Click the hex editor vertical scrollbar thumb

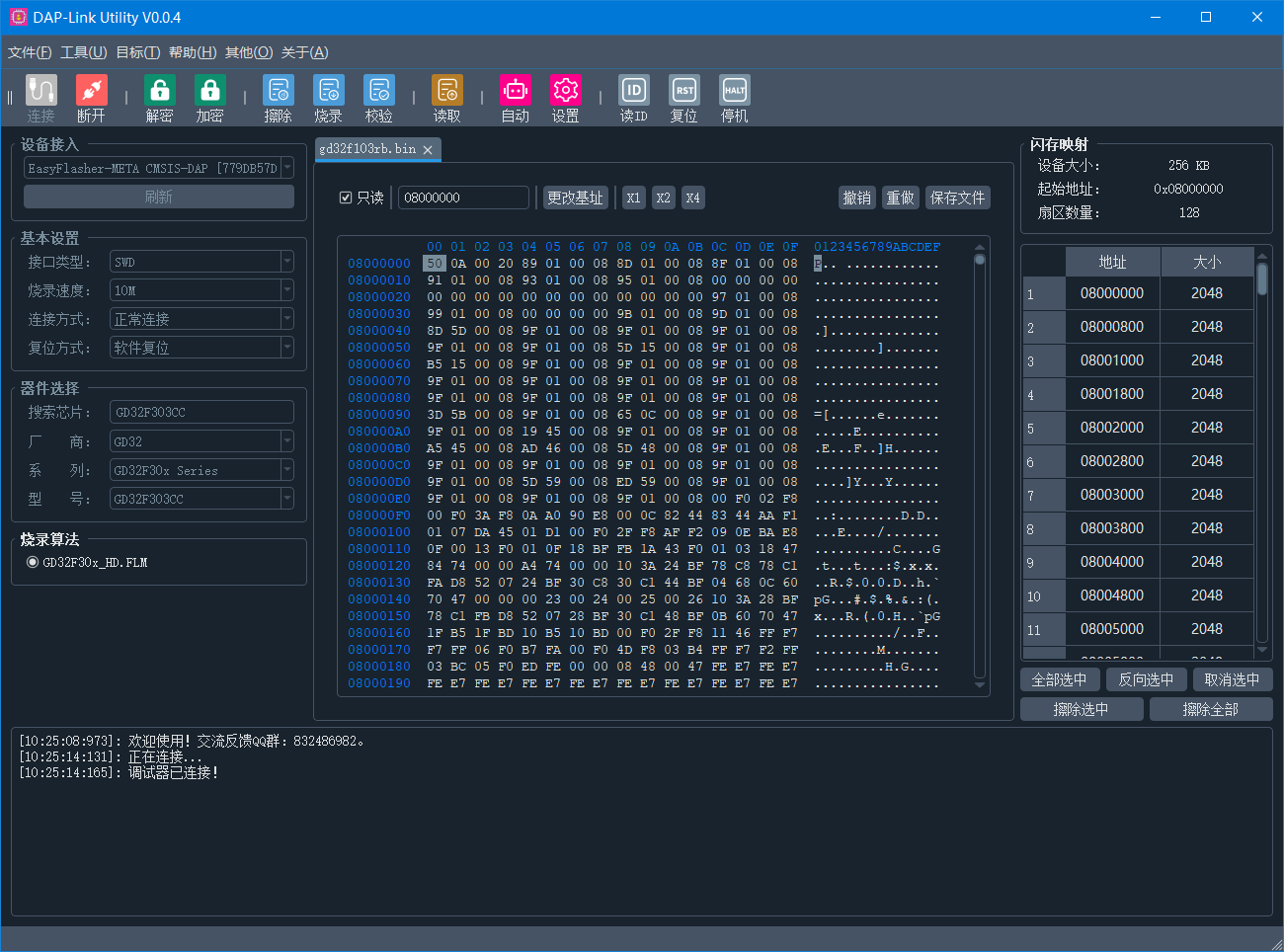click(980, 260)
